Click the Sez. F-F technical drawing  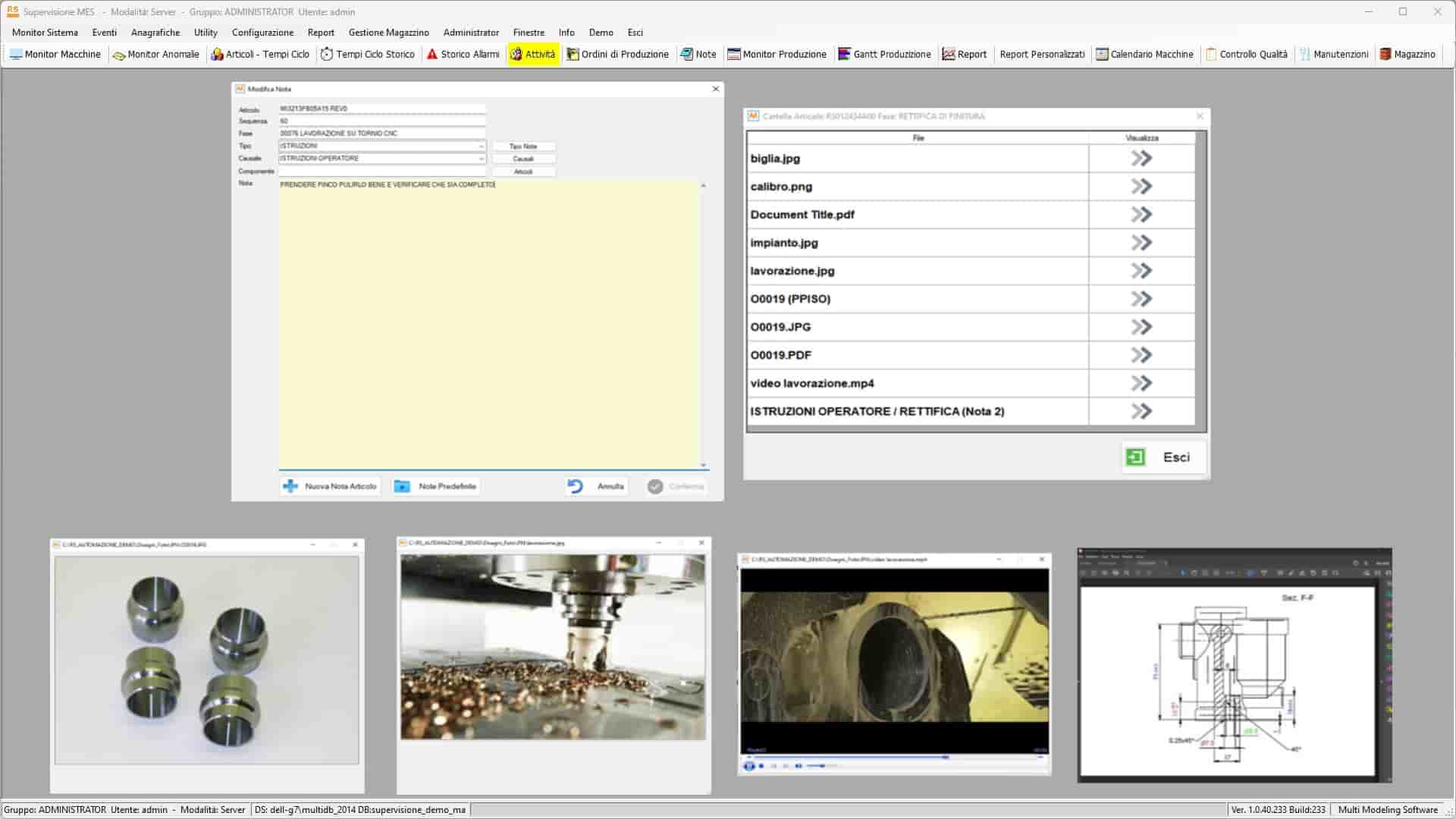point(1228,680)
